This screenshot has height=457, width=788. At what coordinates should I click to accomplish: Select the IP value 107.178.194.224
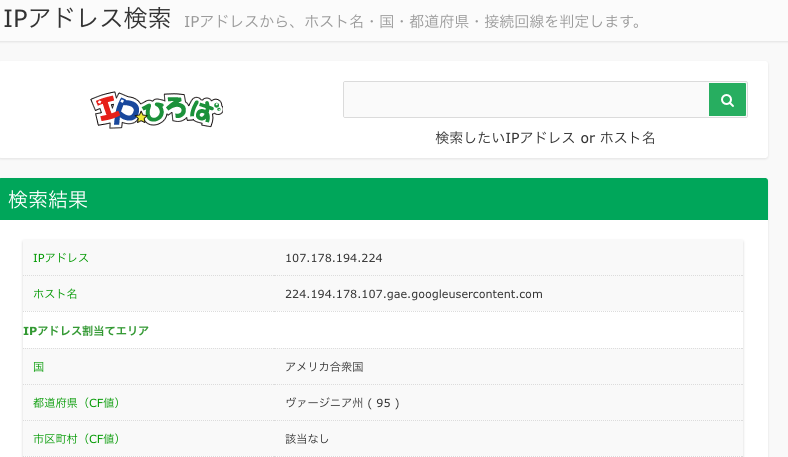point(334,258)
